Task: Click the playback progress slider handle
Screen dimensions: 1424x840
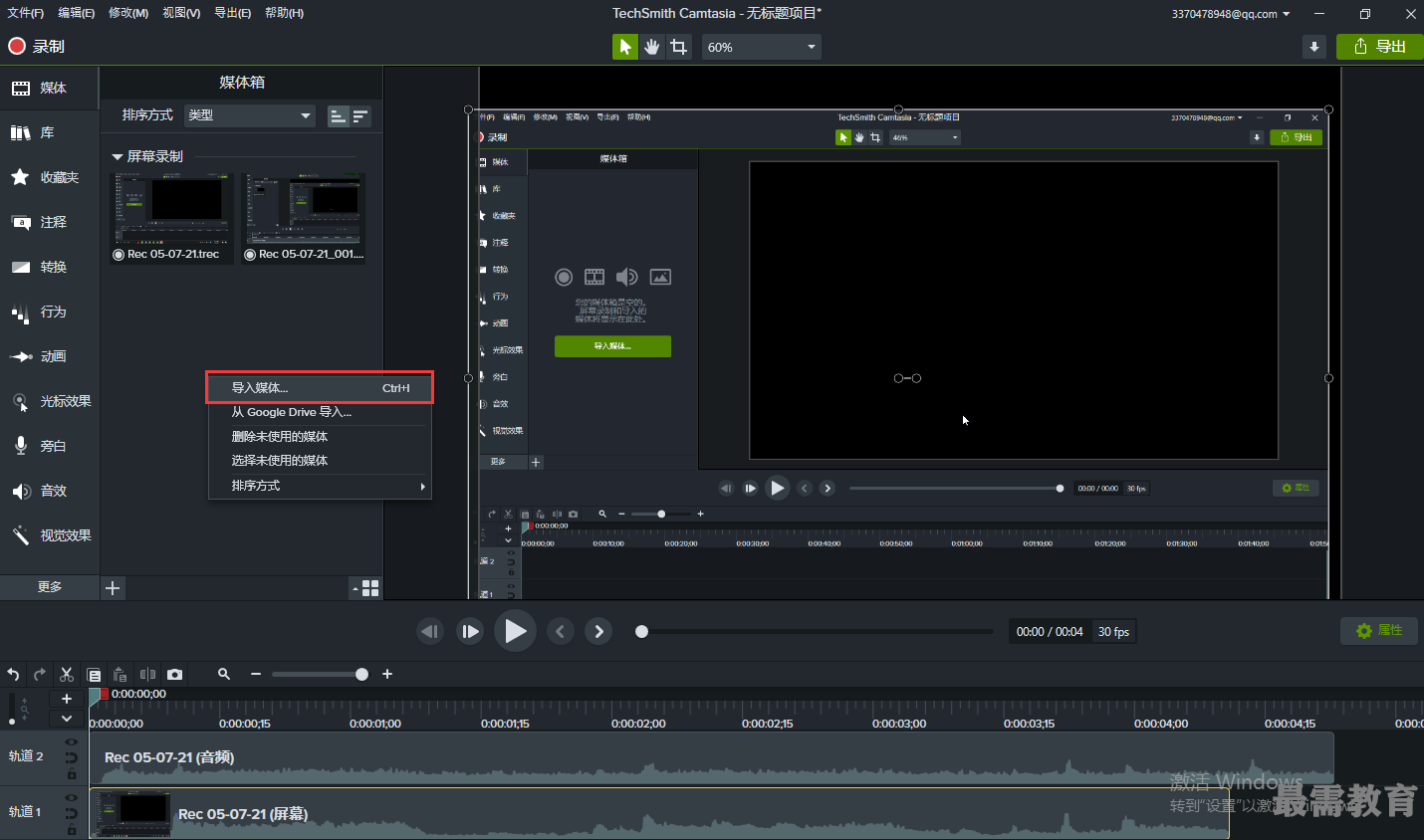Action: pos(642,631)
